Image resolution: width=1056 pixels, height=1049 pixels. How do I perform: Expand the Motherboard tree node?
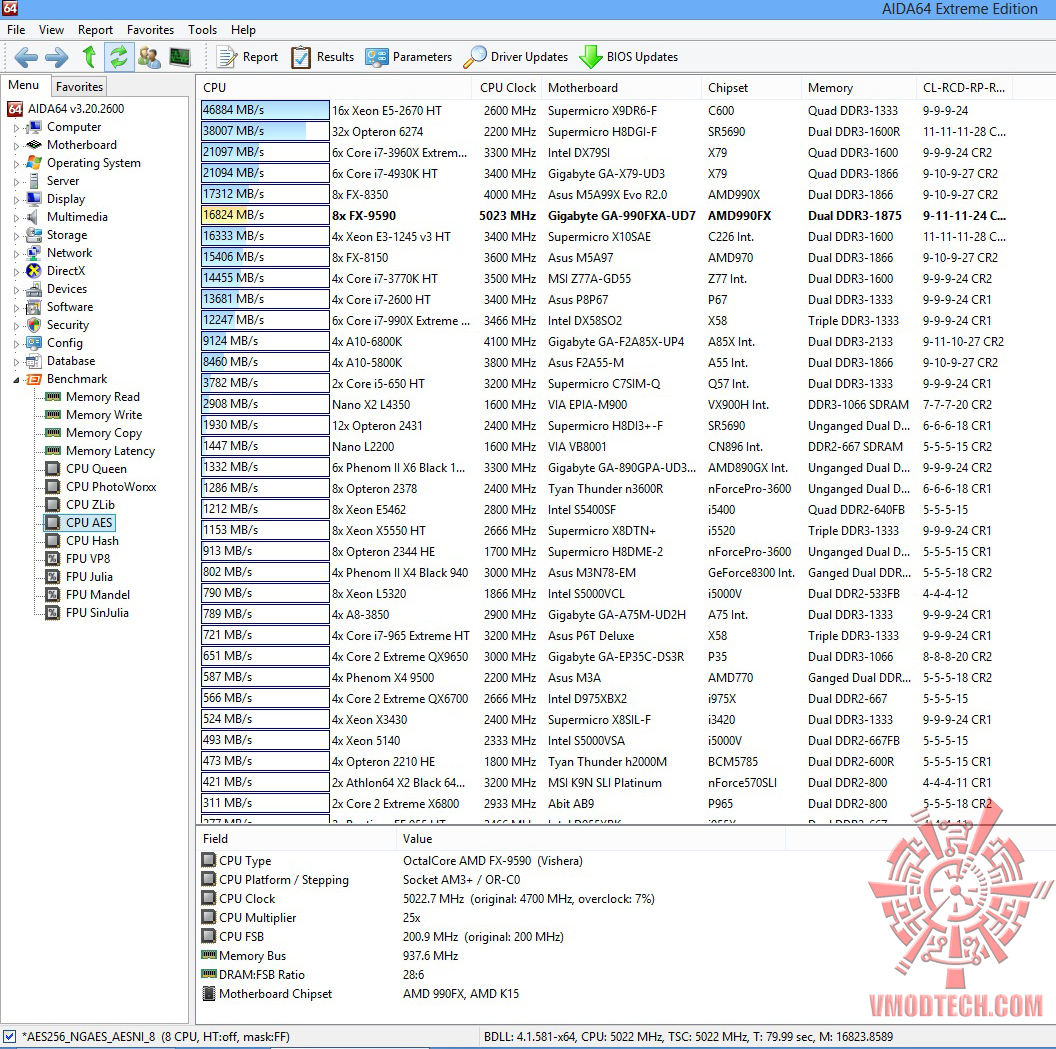[16, 145]
